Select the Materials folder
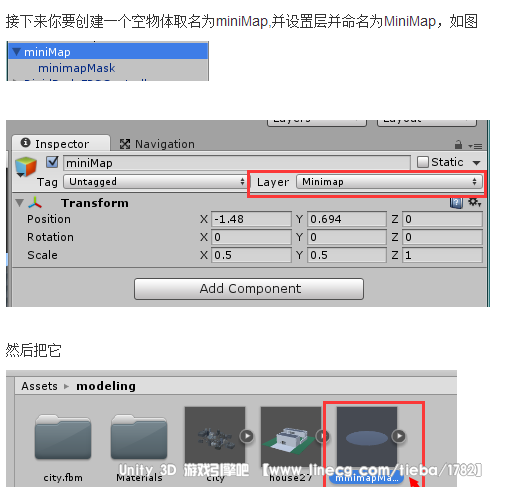This screenshot has width=528, height=487. pyautogui.click(x=139, y=437)
